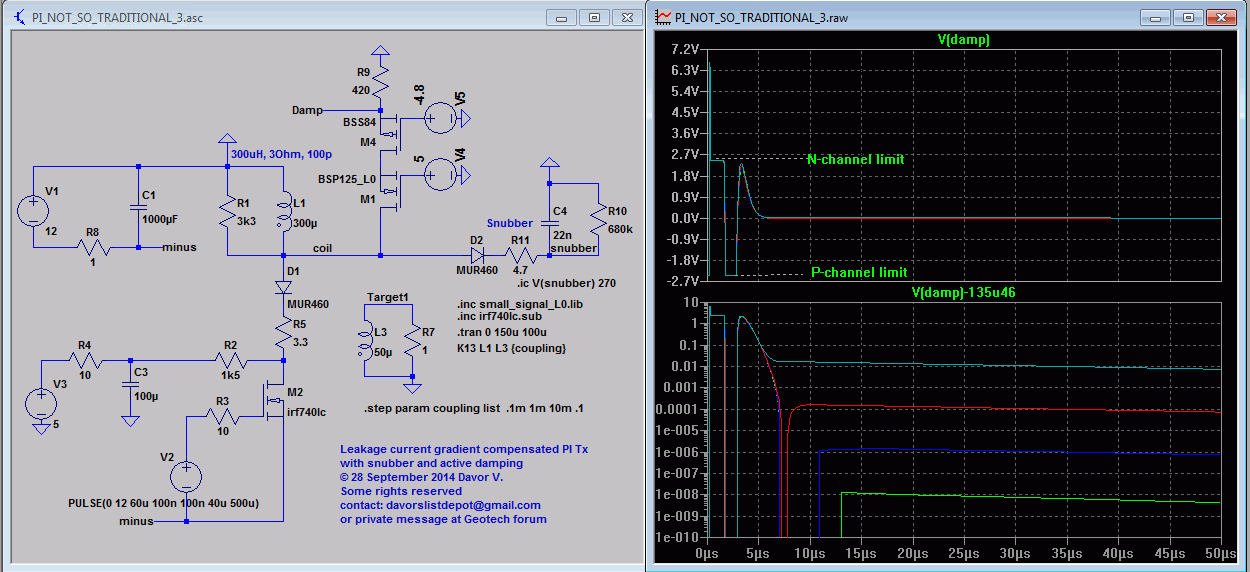The width and height of the screenshot is (1250, 572).
Task: Click the Damp net label
Action: (x=307, y=110)
